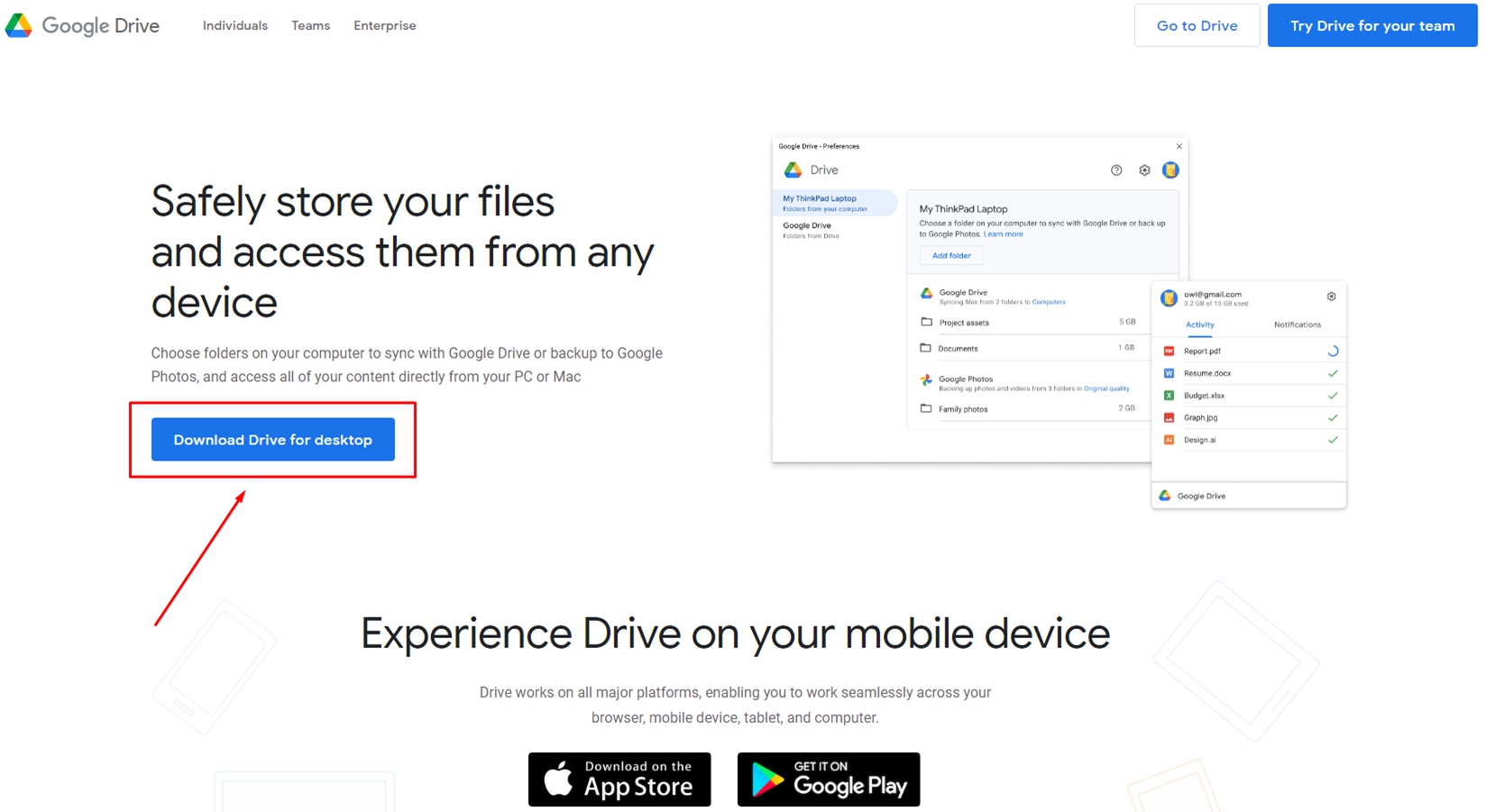This screenshot has width=1486, height=812.
Task: Open the Enterprise navigation item
Action: point(384,25)
